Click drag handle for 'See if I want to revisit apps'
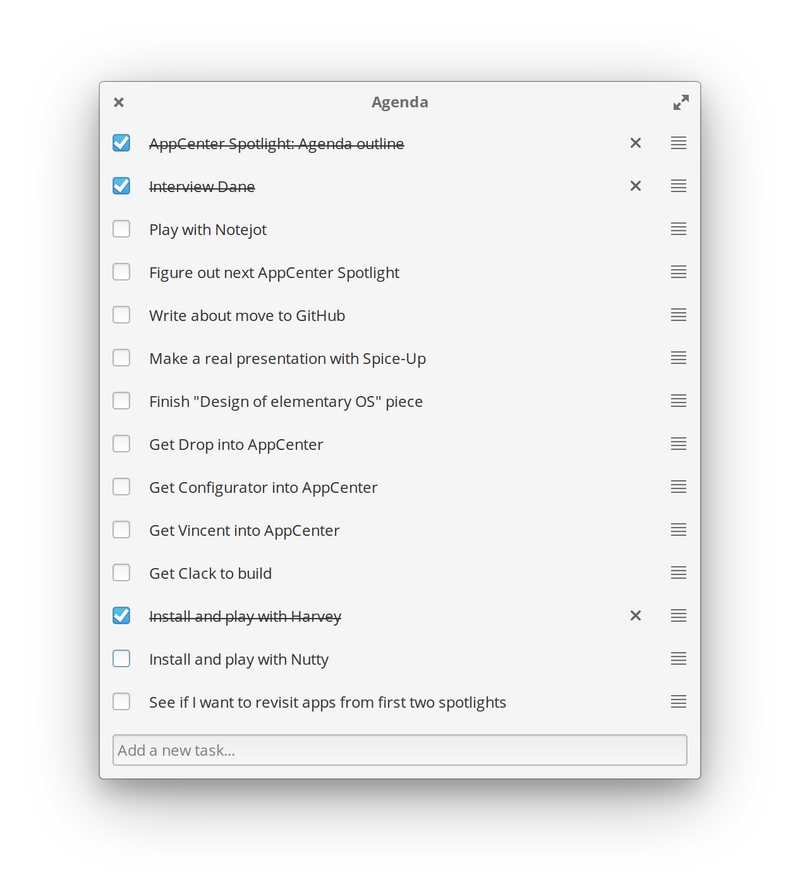 point(678,702)
